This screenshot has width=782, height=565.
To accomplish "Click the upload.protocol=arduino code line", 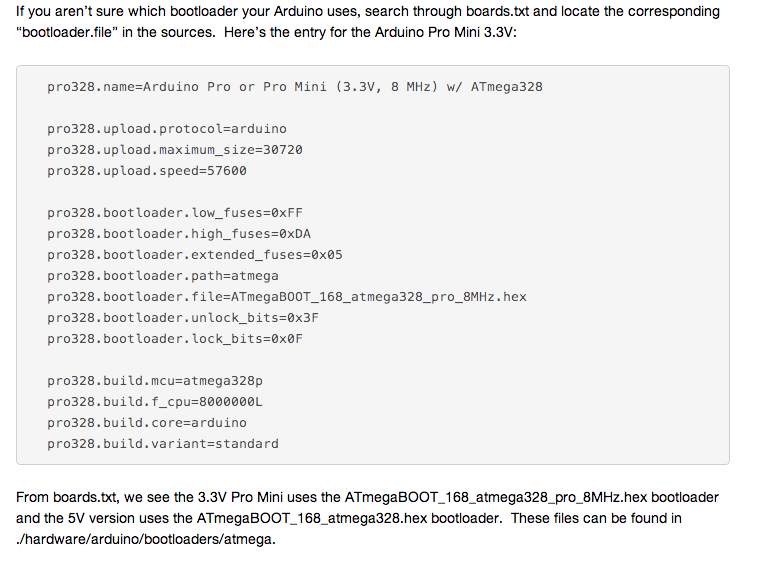I will 166,129.
